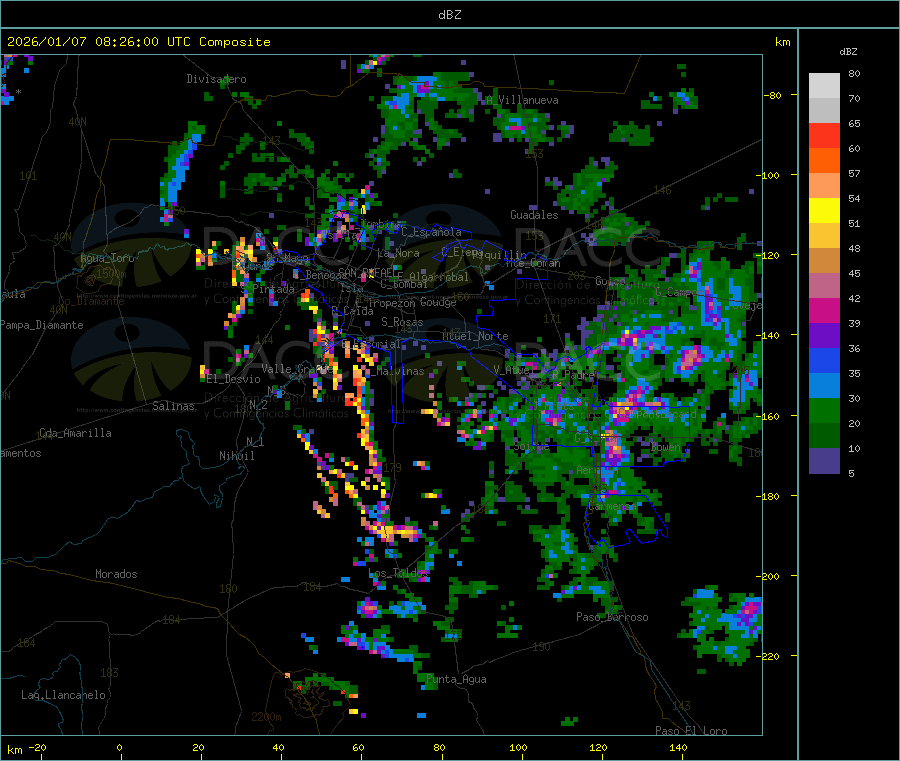Click the '-80' km tick on right axis

coord(773,95)
